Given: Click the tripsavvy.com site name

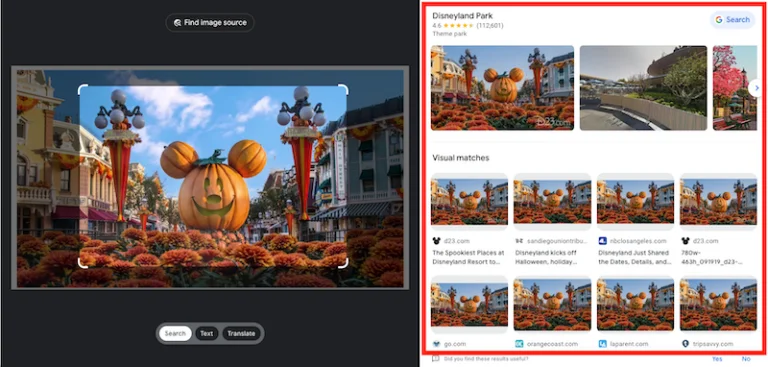Looking at the screenshot, I should tap(713, 344).
